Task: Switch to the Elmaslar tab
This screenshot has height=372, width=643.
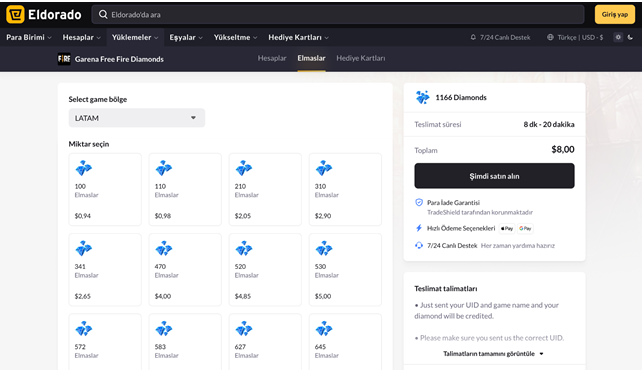Action: [x=311, y=58]
